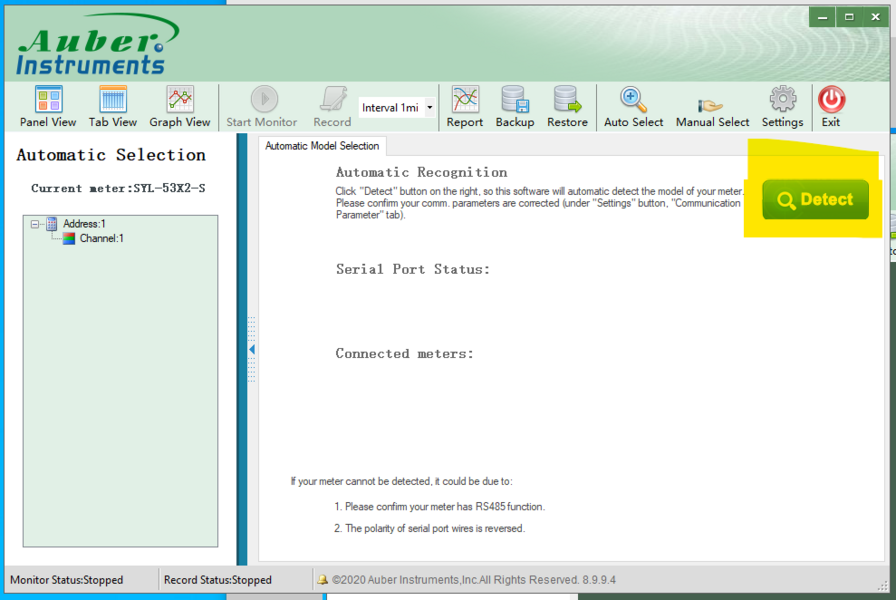Open the Interval dropdown list

pos(430,108)
